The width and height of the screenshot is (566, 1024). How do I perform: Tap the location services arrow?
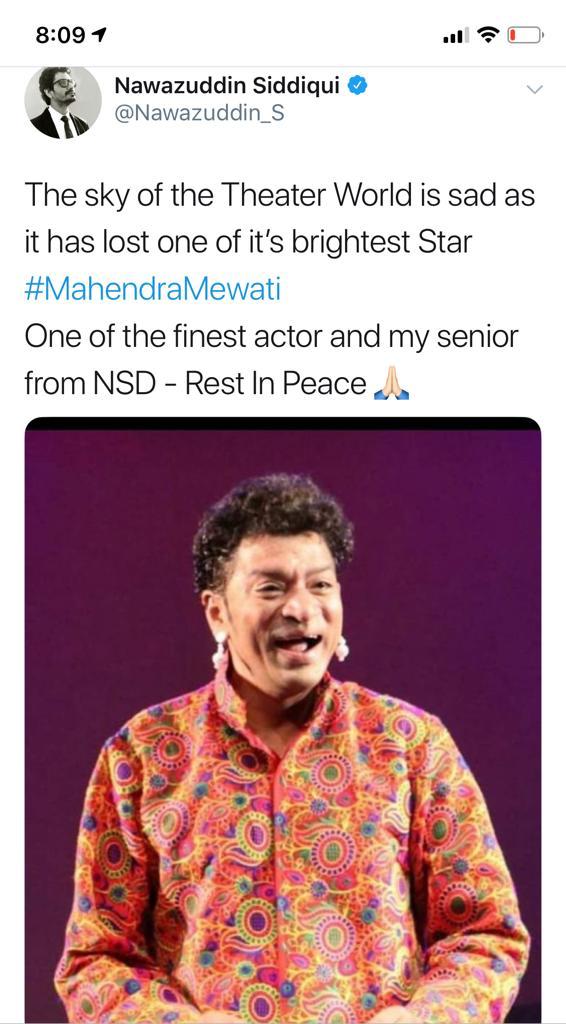101,35
